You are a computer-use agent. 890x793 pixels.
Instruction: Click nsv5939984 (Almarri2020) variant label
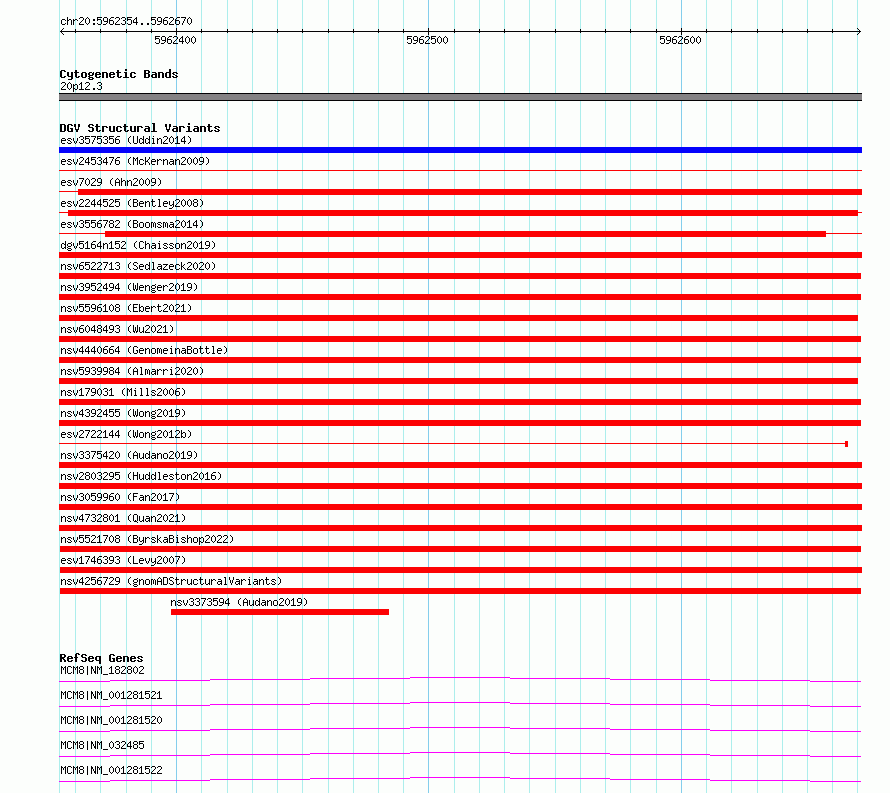pos(132,371)
